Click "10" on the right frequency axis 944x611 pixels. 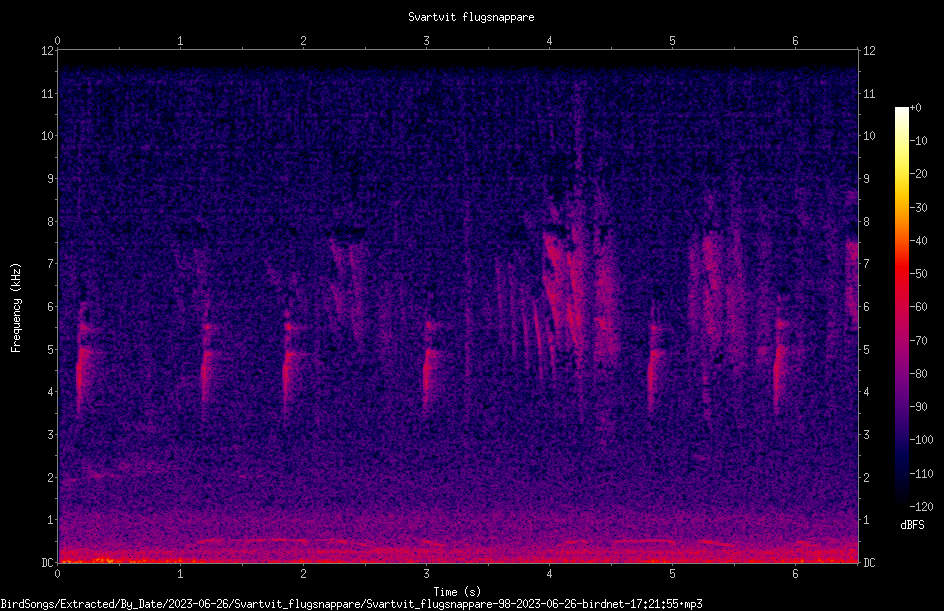[x=869, y=136]
